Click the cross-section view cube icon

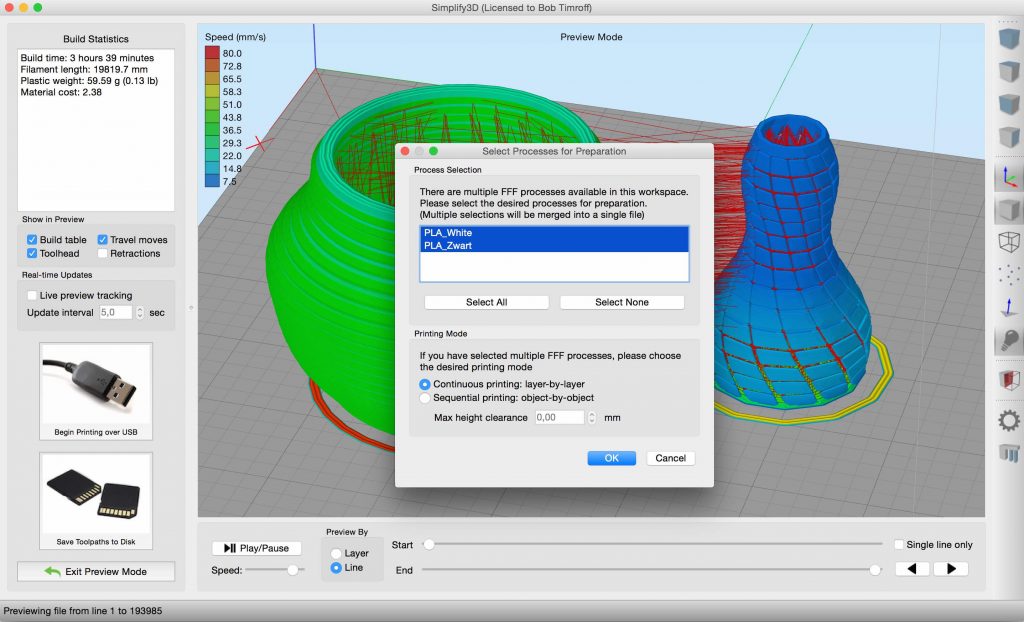(x=1009, y=378)
